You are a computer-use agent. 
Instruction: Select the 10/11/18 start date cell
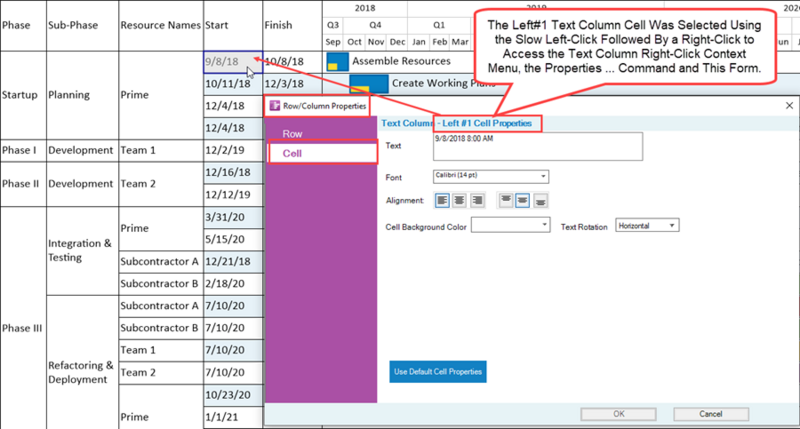[x=233, y=84]
